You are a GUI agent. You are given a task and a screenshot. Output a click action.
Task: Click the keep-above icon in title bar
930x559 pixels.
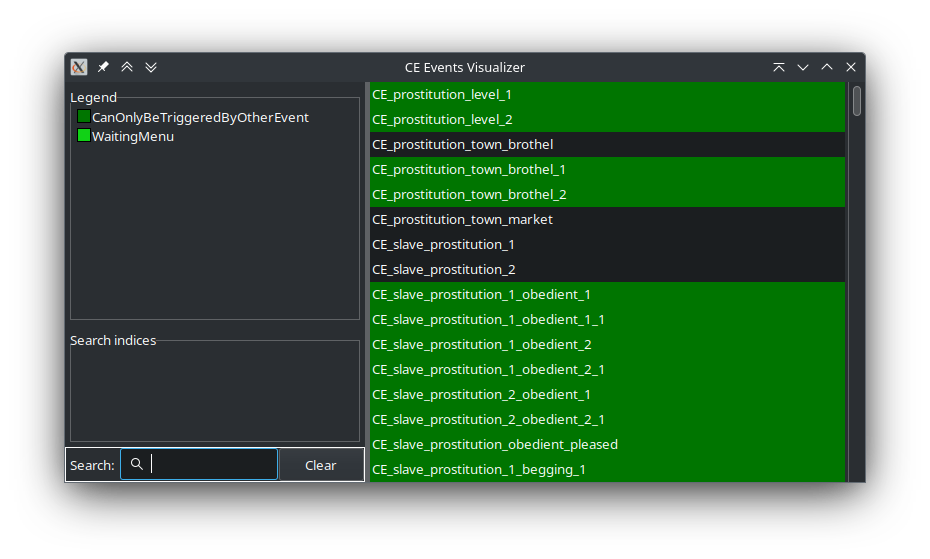779,67
